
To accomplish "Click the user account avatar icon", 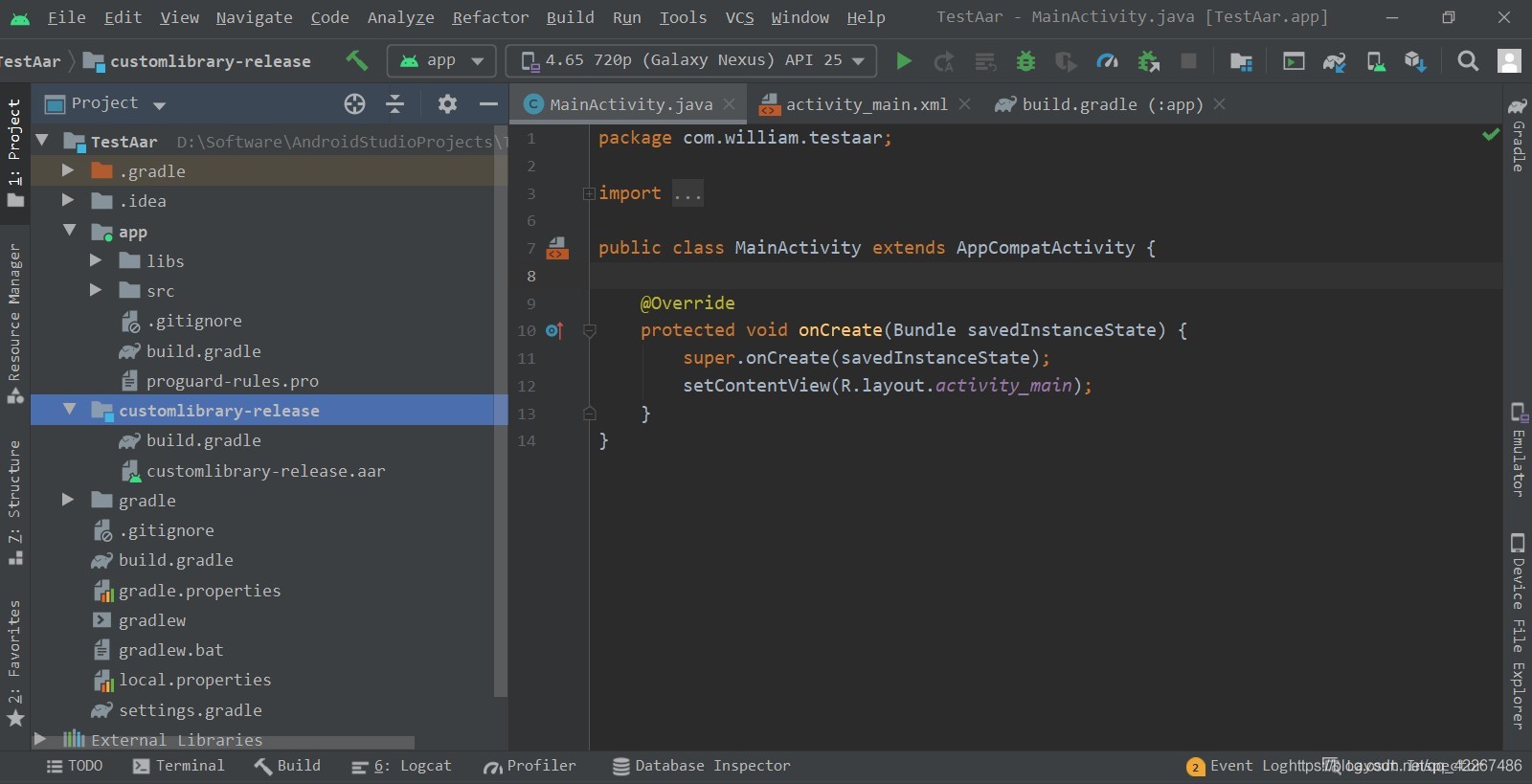I will (x=1509, y=61).
